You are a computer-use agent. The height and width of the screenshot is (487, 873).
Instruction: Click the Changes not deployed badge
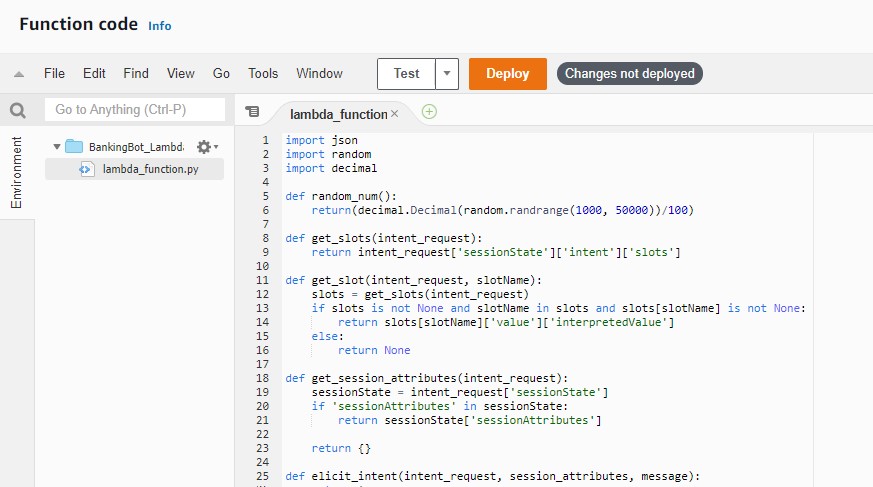pyautogui.click(x=630, y=73)
